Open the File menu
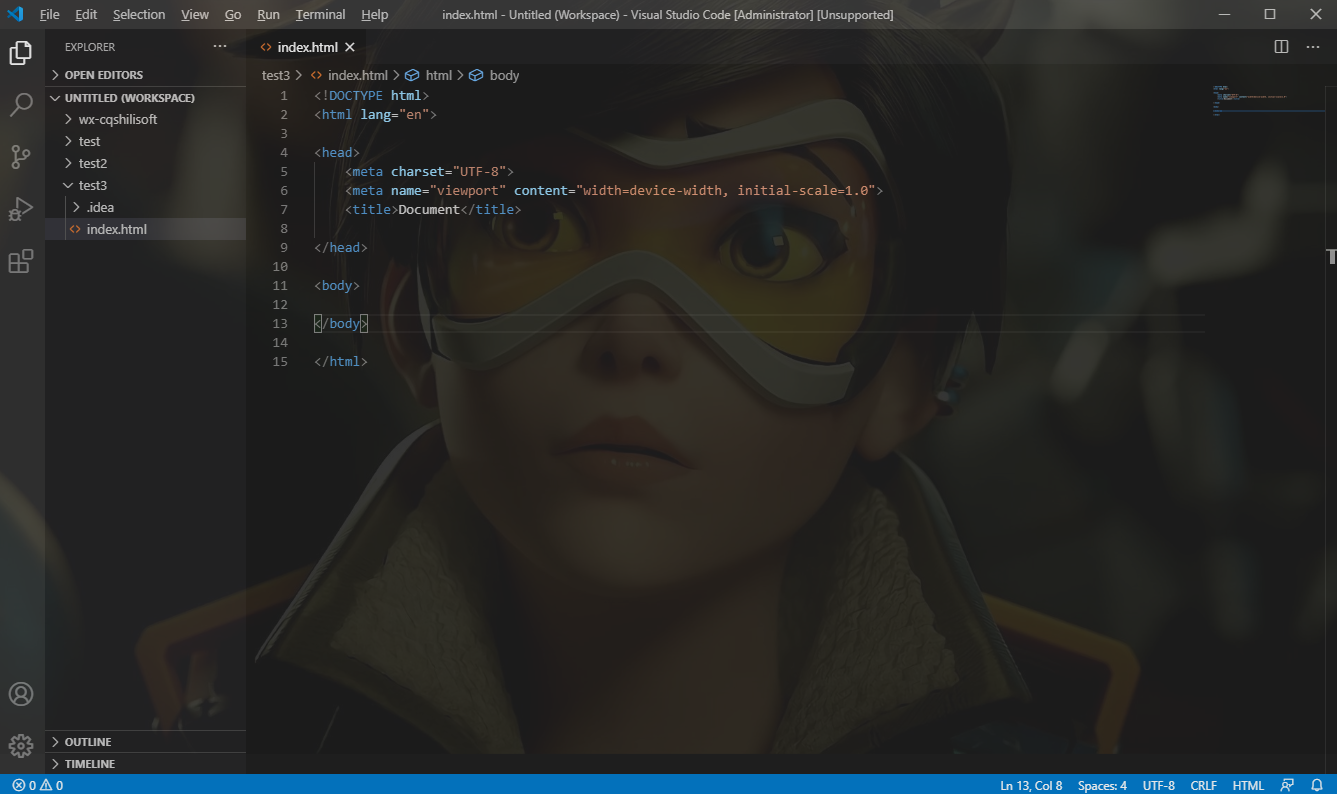The width and height of the screenshot is (1337, 794). coord(49,14)
